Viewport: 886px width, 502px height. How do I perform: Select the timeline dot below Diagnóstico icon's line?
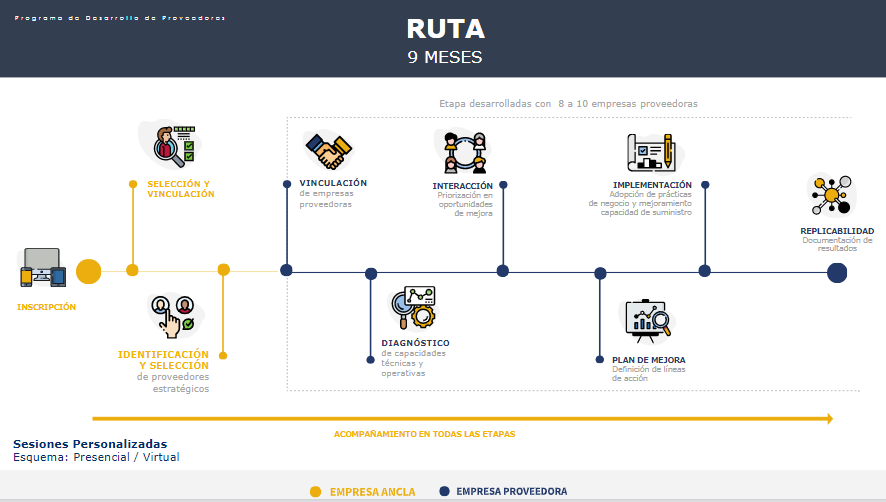click(371, 273)
